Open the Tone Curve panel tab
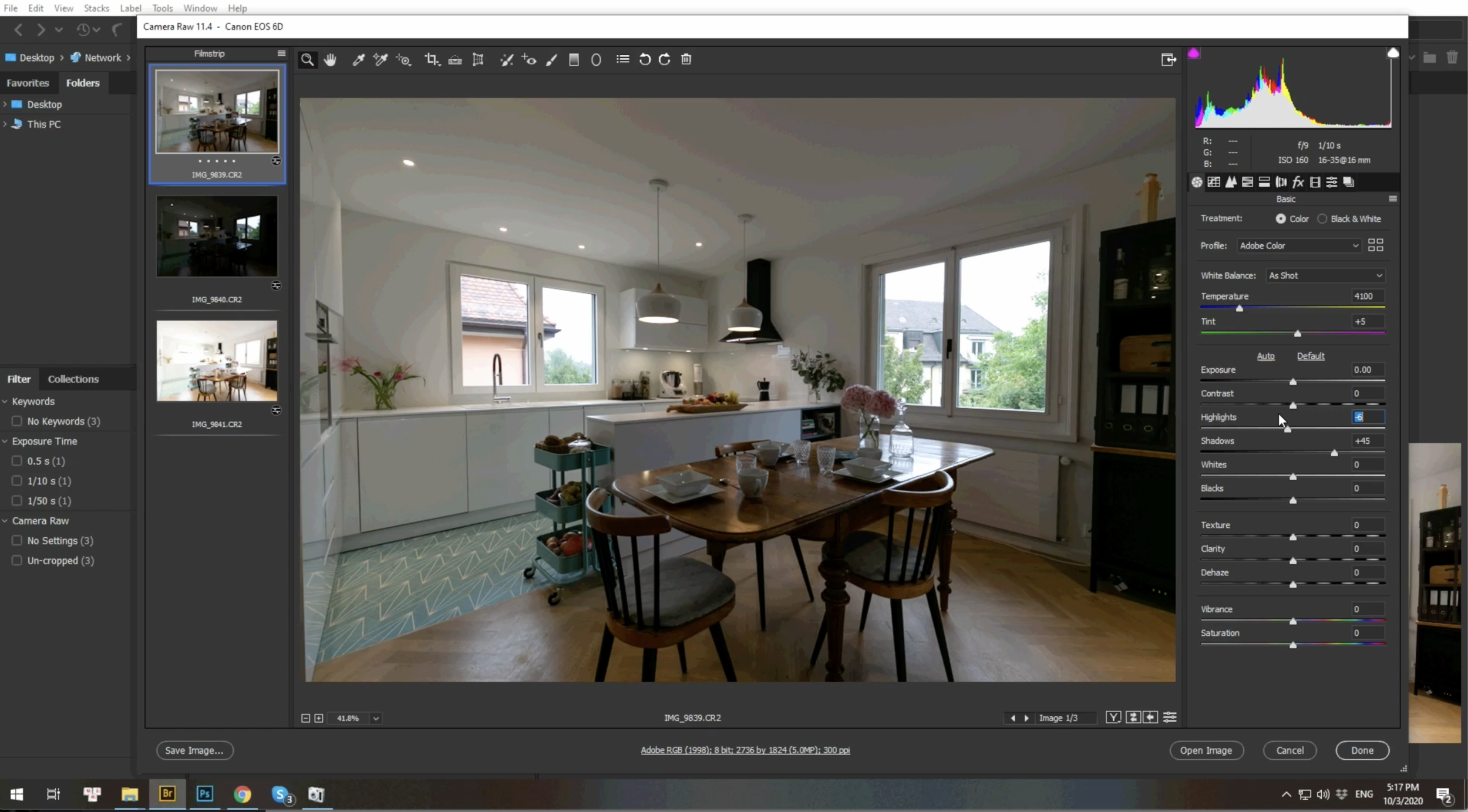The height and width of the screenshot is (812, 1468). pyautogui.click(x=1214, y=182)
